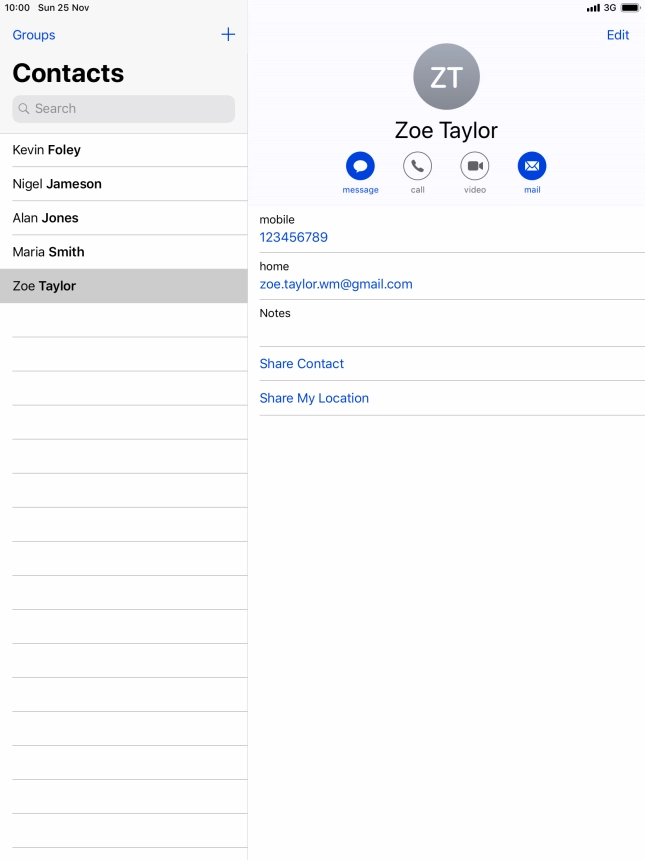Tap the message icon for Zoe Taylor
645x860 pixels.
point(360,166)
